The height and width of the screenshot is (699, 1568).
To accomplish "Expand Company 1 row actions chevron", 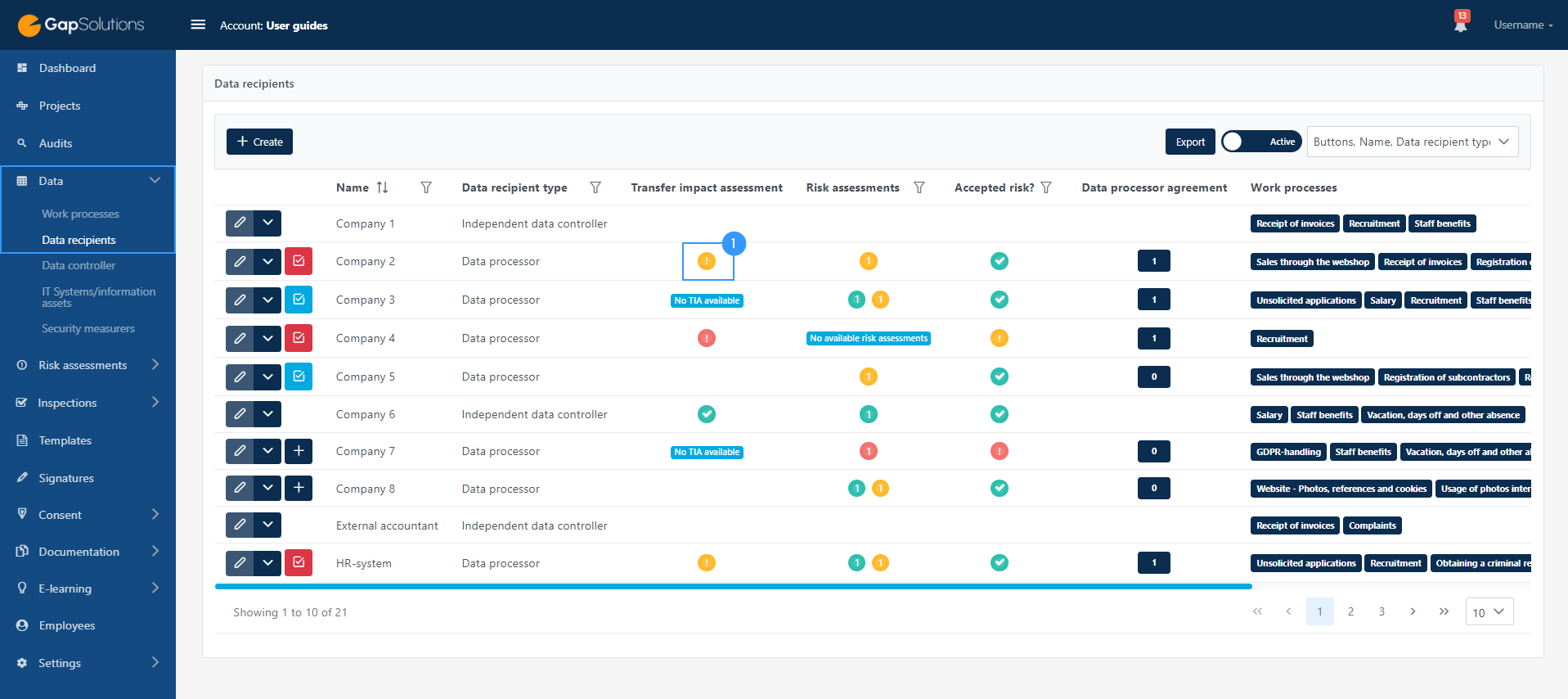I will point(267,223).
